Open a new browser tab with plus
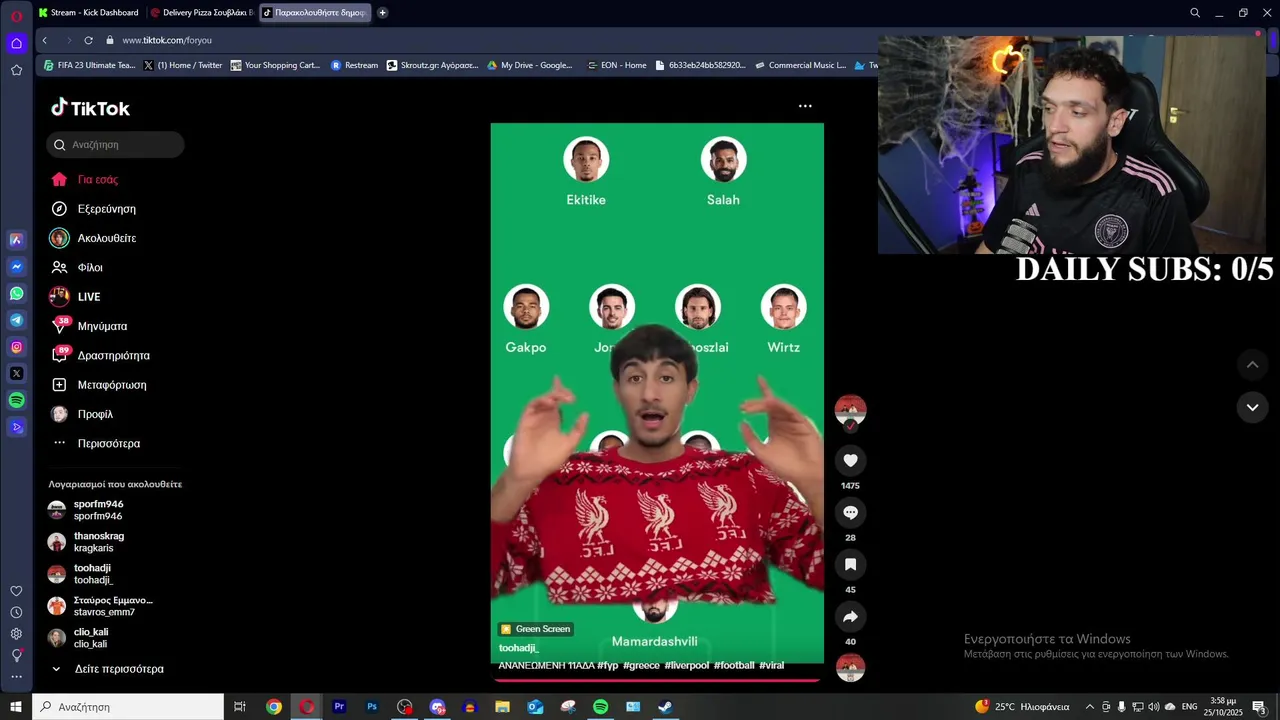 point(382,13)
